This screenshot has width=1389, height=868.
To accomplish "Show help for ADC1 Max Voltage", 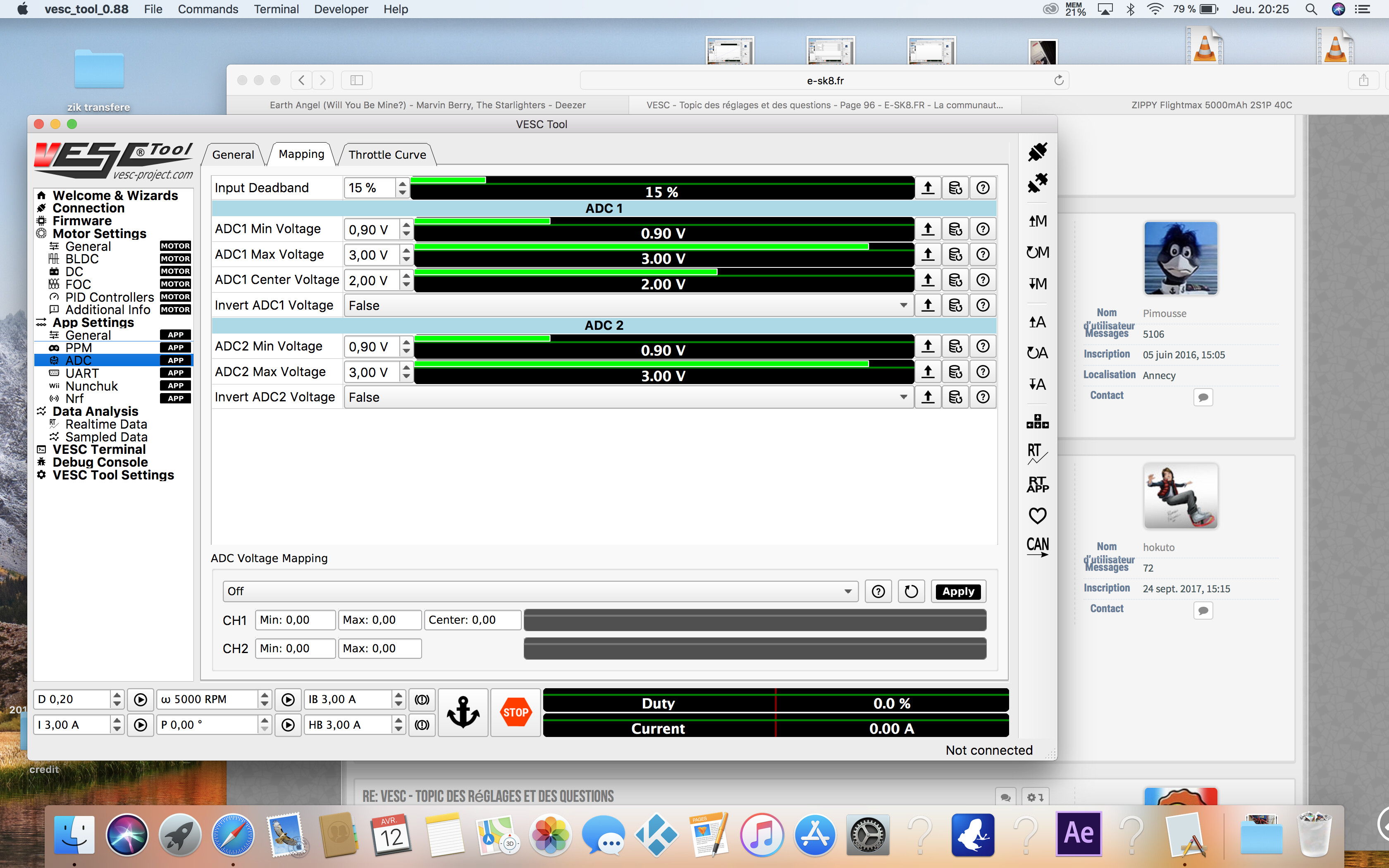I will pyautogui.click(x=983, y=254).
